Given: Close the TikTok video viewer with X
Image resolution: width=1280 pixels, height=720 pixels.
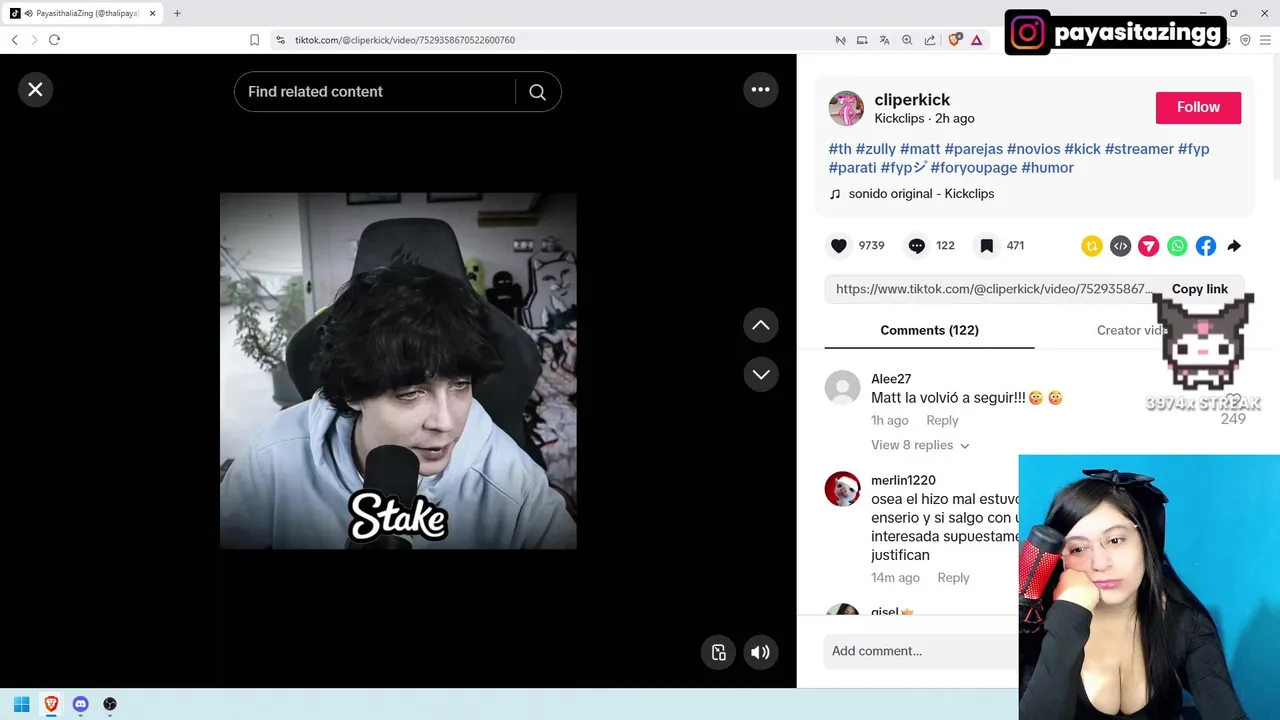Looking at the screenshot, I should 35,90.
